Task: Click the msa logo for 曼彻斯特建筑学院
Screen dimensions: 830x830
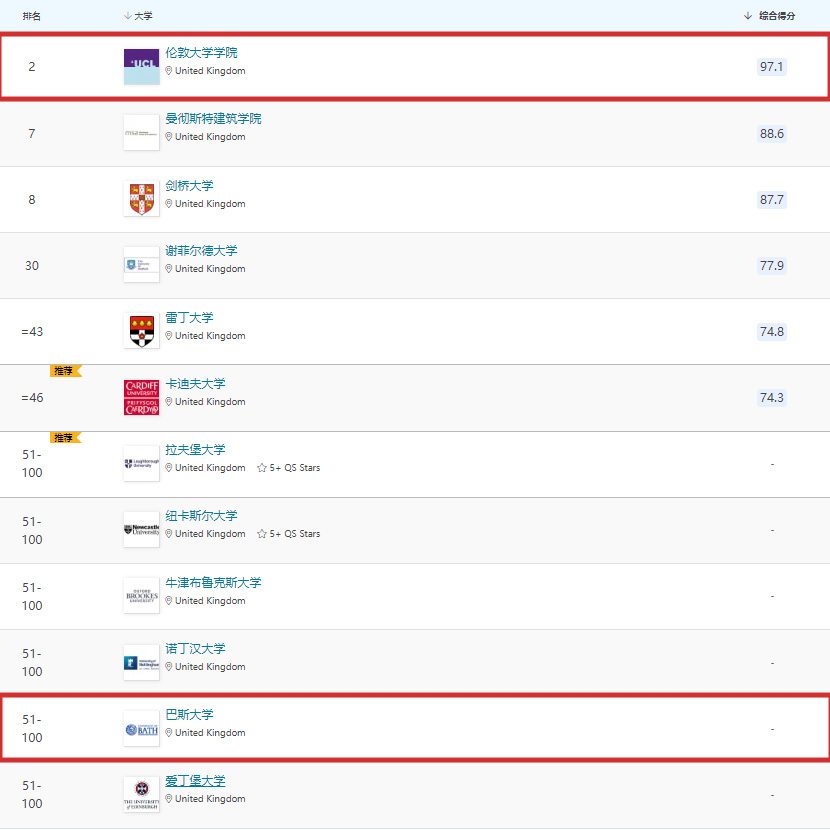Action: pos(141,133)
